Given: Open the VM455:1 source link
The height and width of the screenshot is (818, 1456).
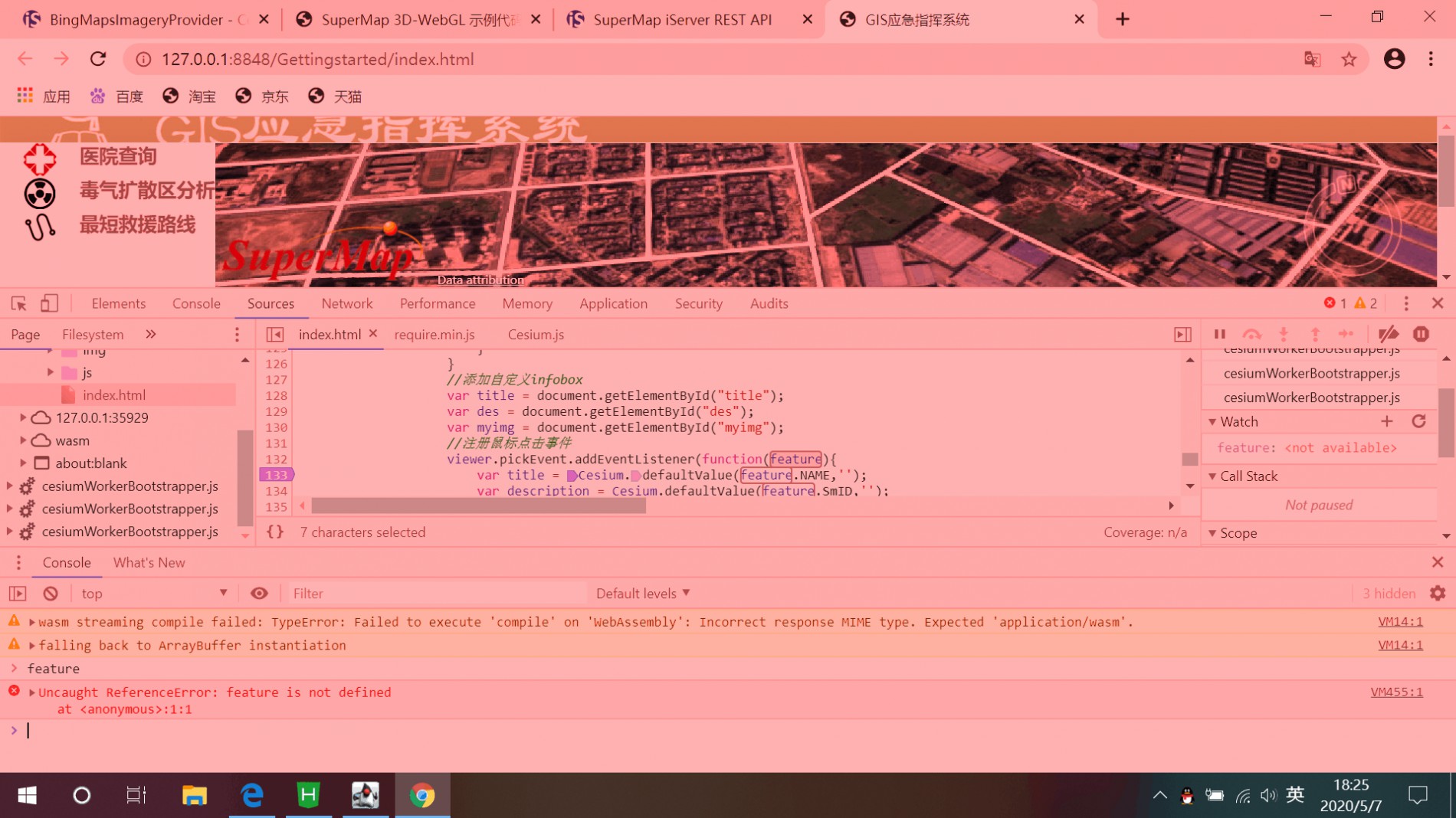Looking at the screenshot, I should [1396, 692].
